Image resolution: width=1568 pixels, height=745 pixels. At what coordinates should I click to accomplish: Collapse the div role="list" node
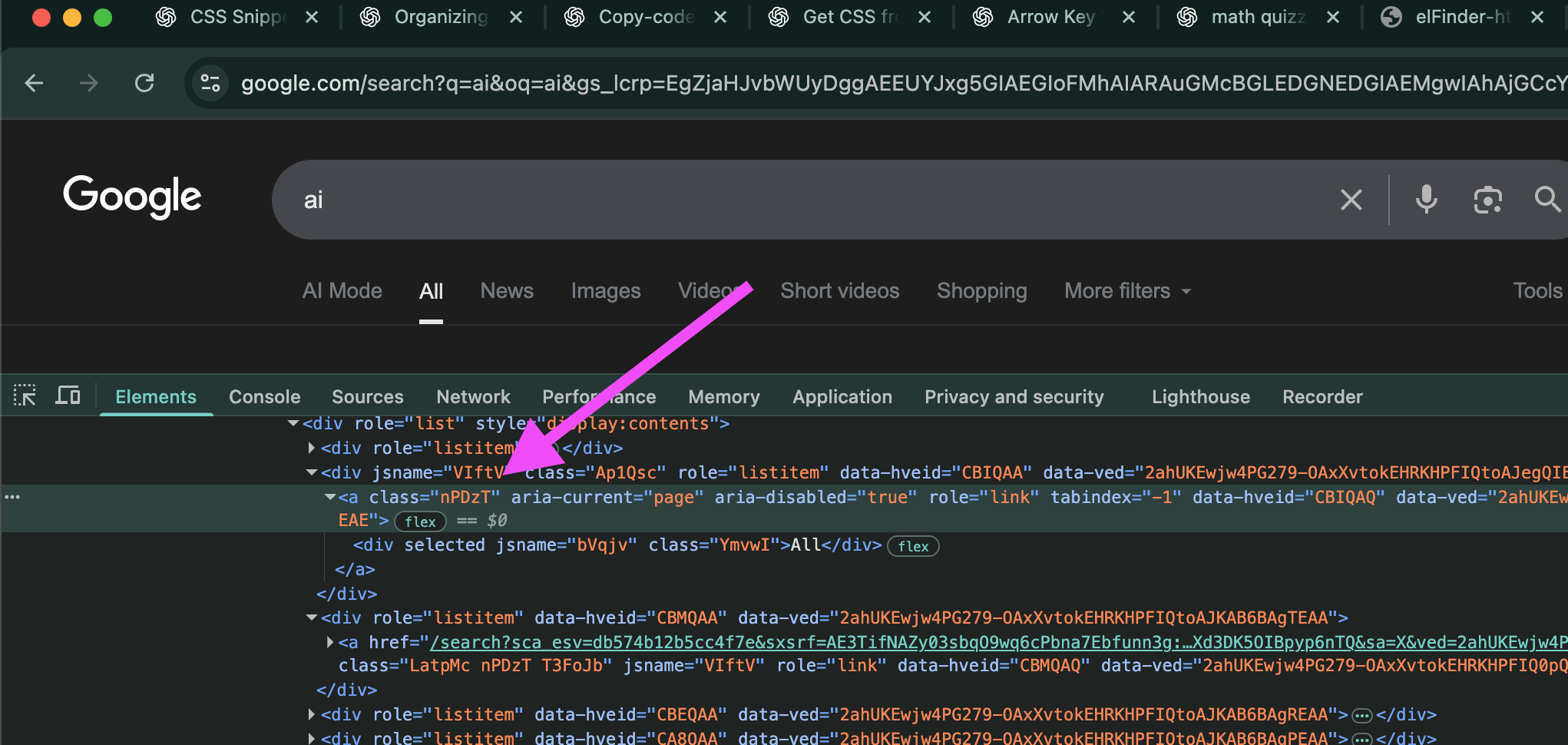click(293, 423)
